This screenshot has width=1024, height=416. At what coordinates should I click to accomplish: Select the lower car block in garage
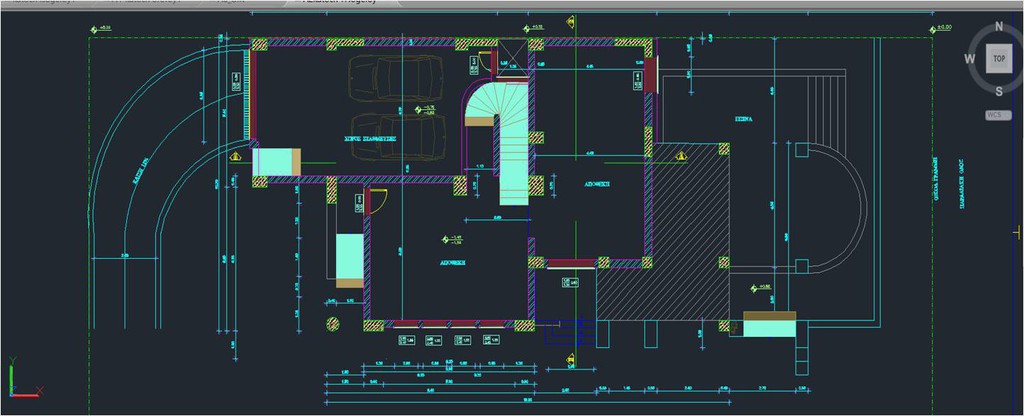pyautogui.click(x=398, y=137)
